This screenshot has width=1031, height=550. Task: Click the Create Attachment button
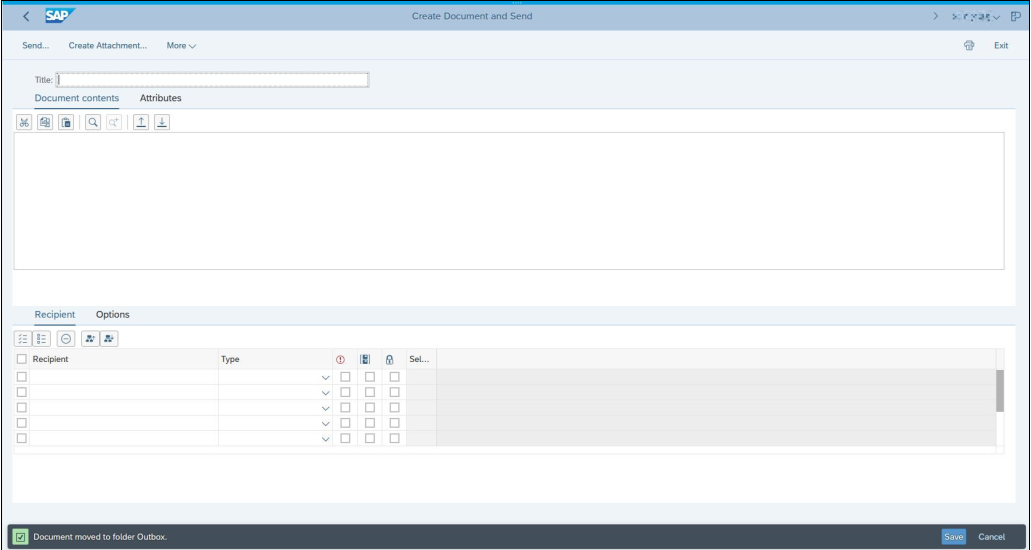click(x=107, y=46)
